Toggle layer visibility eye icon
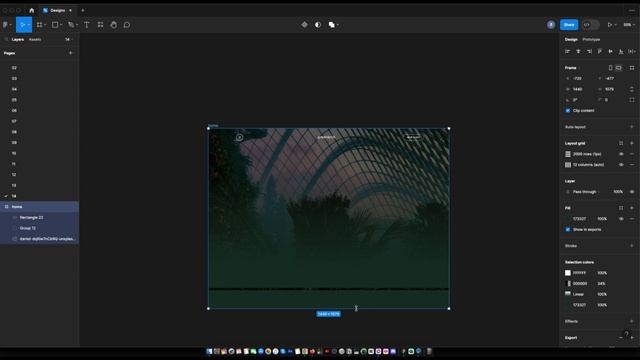This screenshot has height=360, width=640. [632, 192]
